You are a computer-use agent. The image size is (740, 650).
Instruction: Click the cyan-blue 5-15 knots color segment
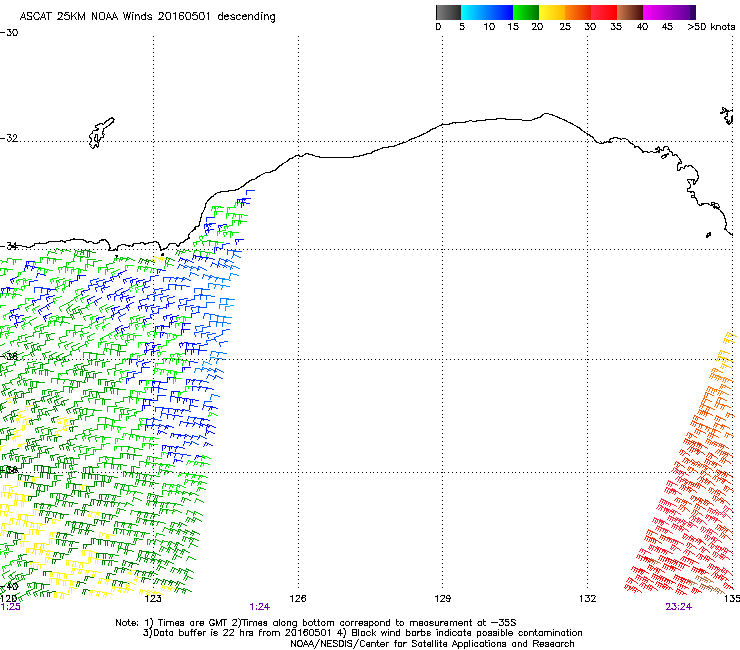pos(487,12)
